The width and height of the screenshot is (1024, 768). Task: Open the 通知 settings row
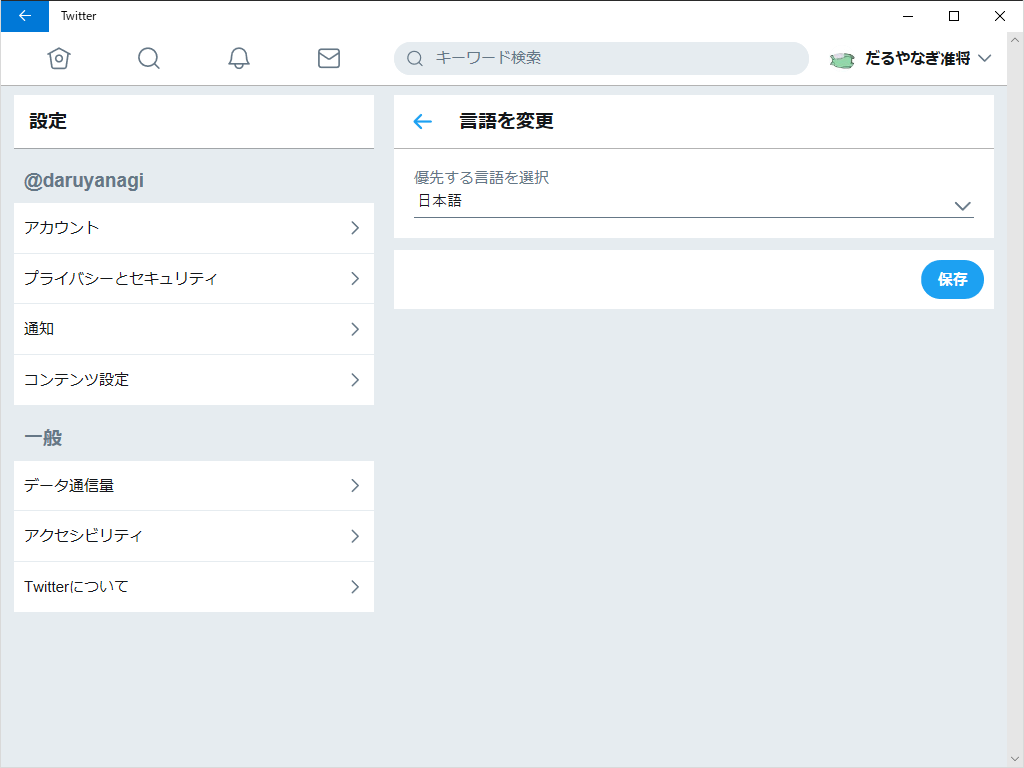pyautogui.click(x=194, y=328)
